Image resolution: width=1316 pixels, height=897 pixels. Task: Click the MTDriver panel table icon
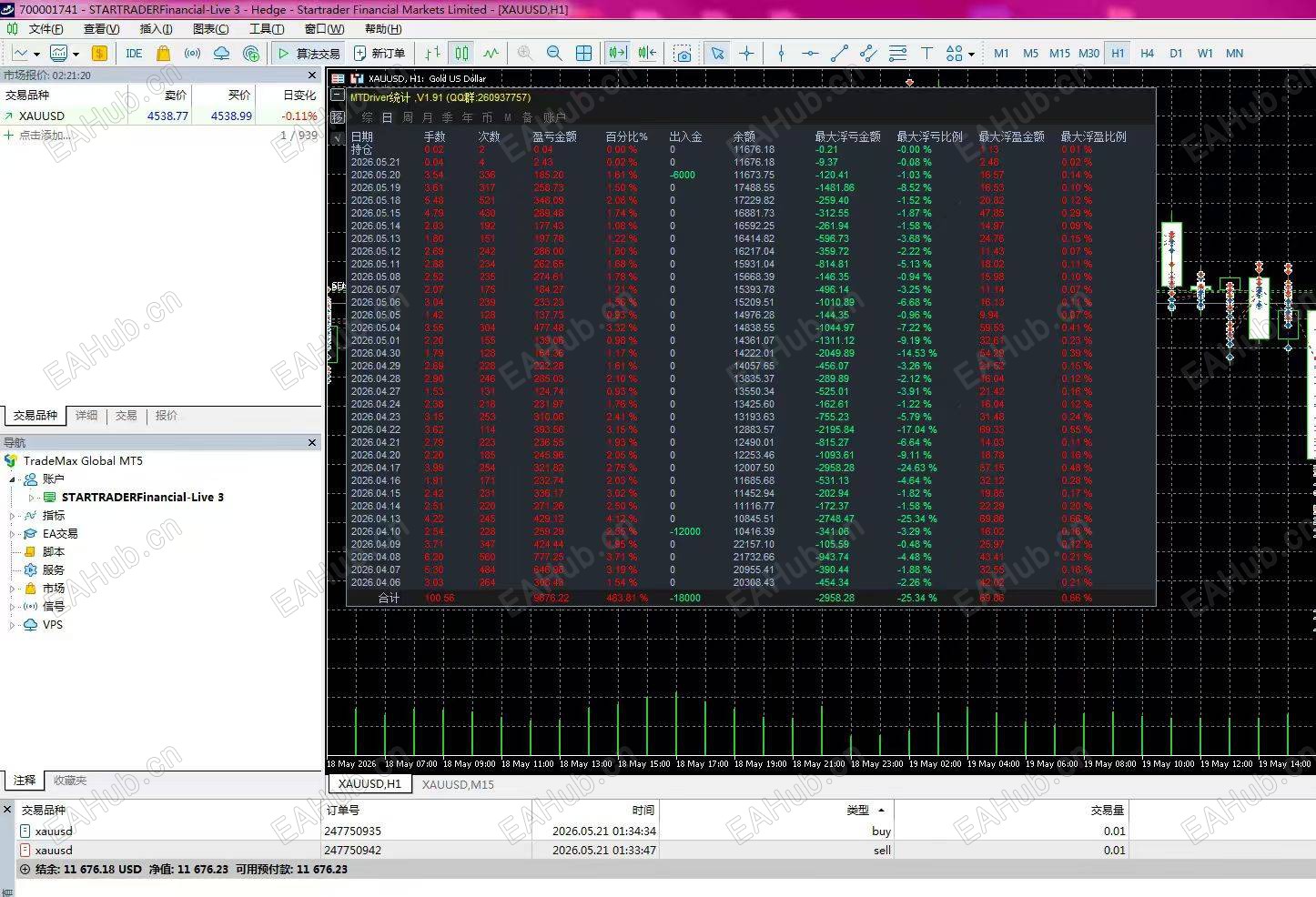tap(339, 79)
